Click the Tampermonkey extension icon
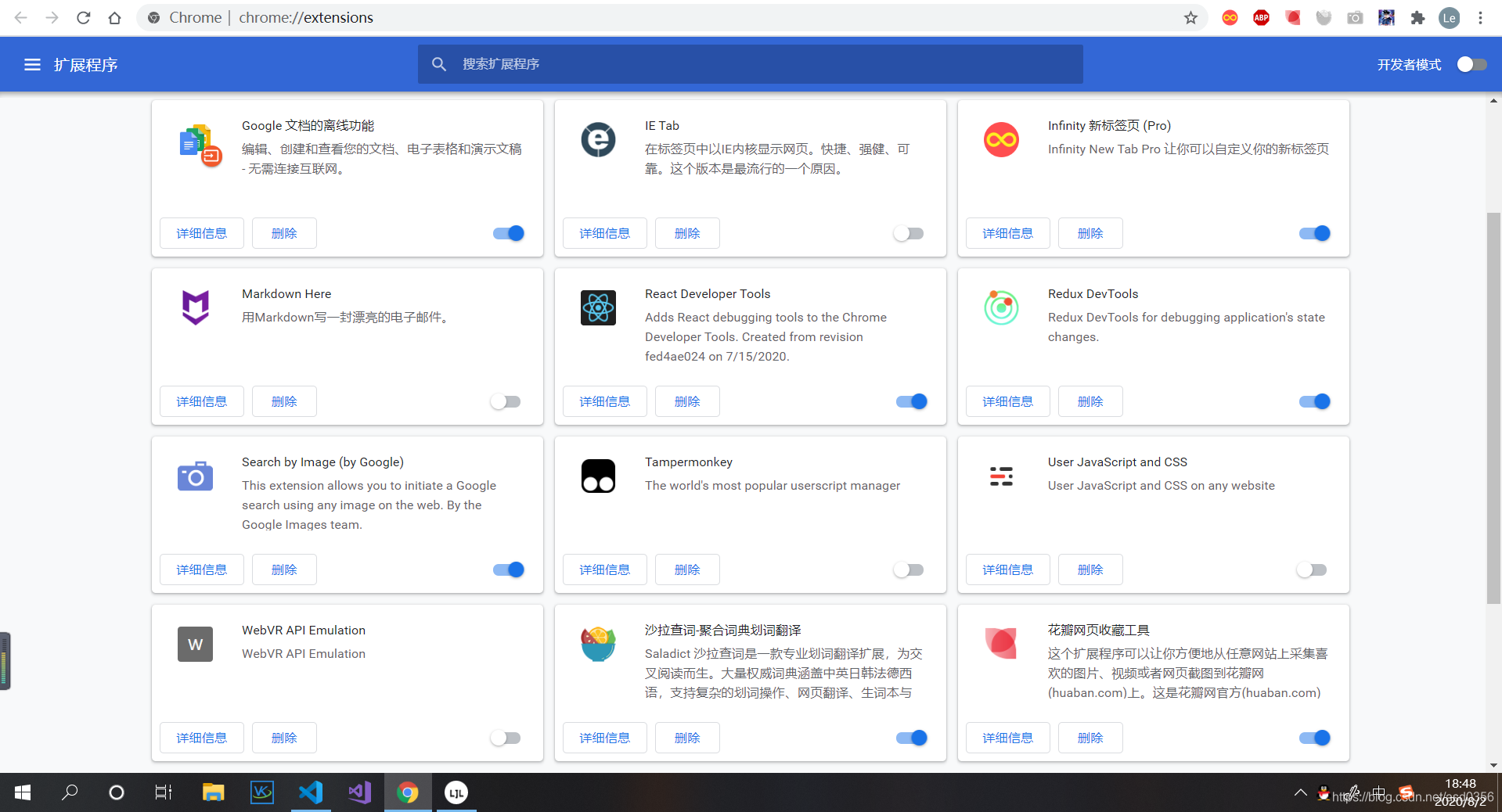 tap(598, 476)
